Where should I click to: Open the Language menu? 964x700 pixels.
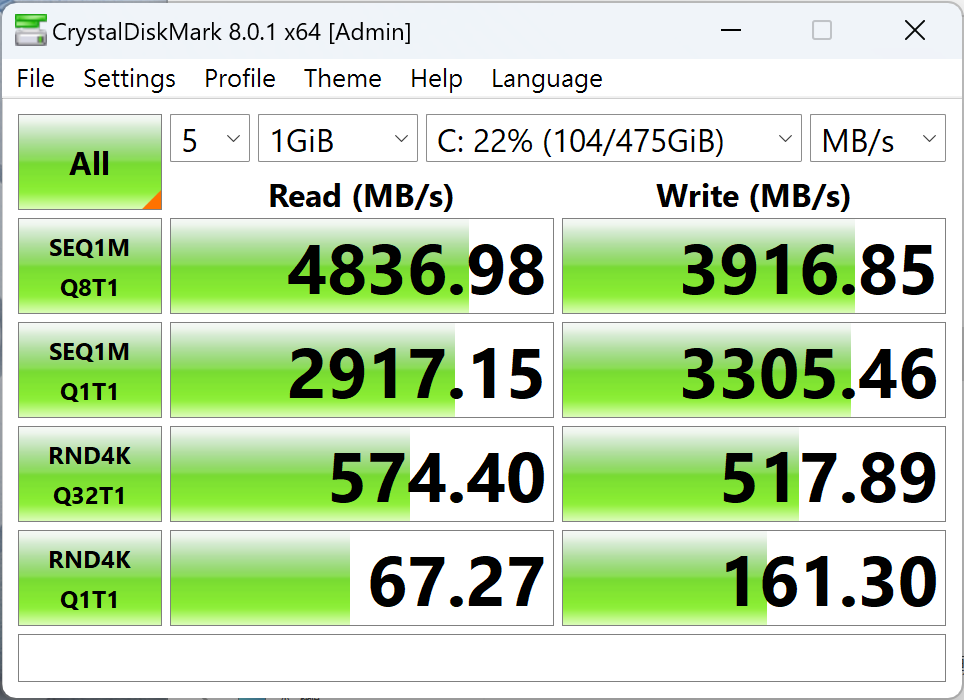point(547,79)
